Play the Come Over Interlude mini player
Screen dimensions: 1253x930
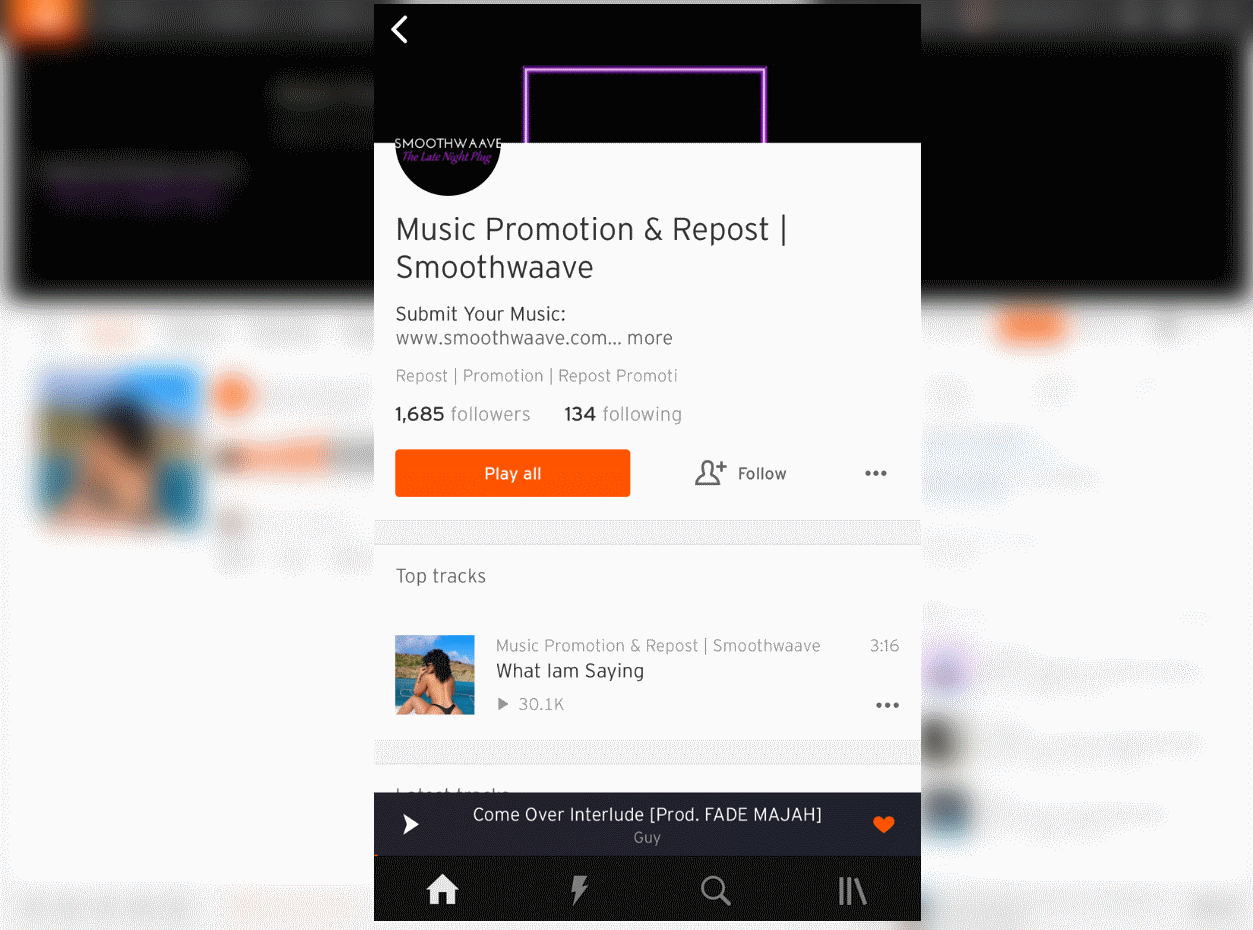(x=410, y=824)
